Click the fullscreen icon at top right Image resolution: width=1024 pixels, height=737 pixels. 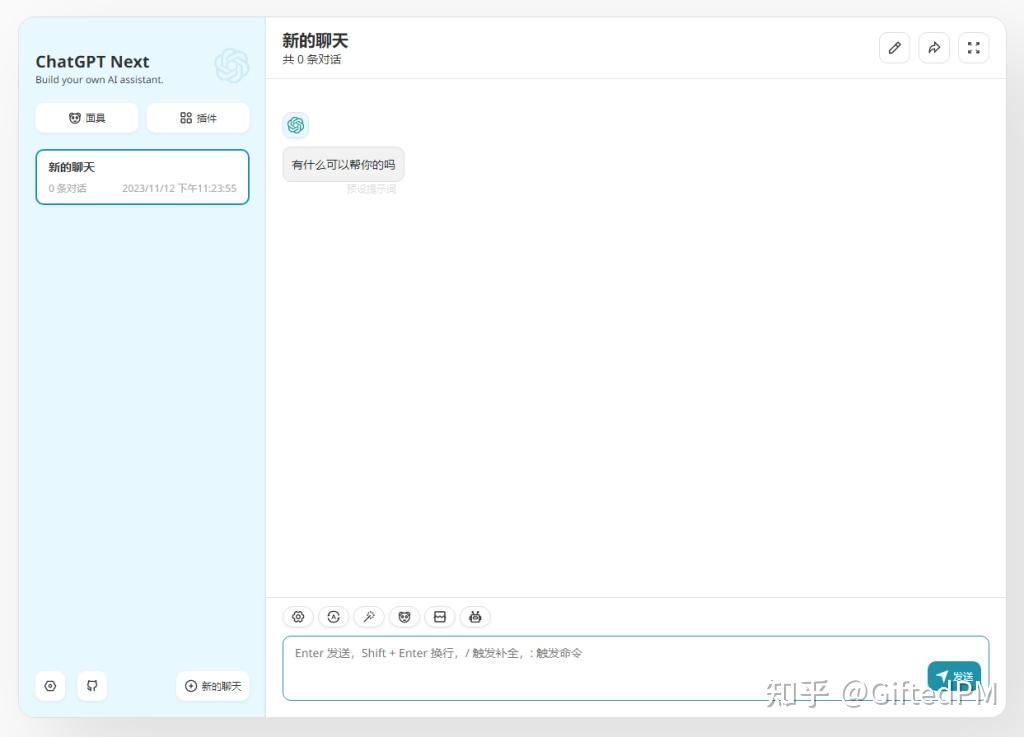point(973,47)
